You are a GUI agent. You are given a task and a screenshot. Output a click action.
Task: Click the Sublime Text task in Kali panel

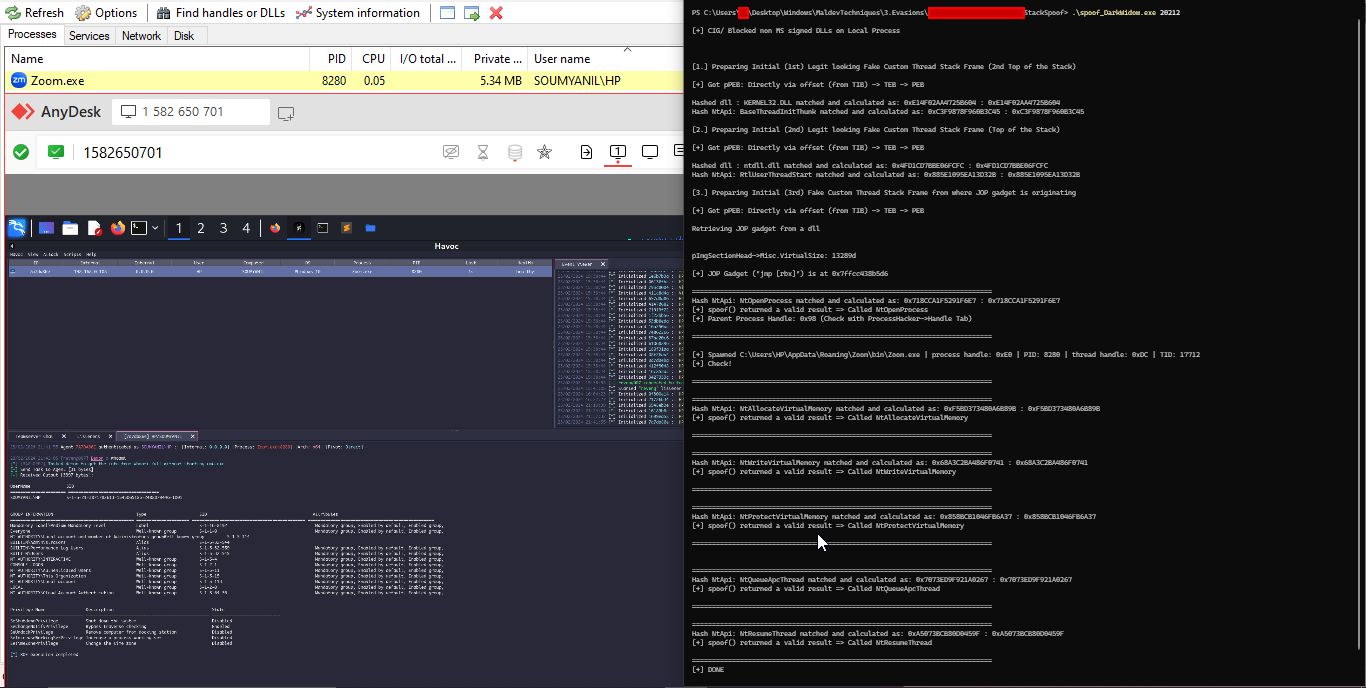(346, 228)
